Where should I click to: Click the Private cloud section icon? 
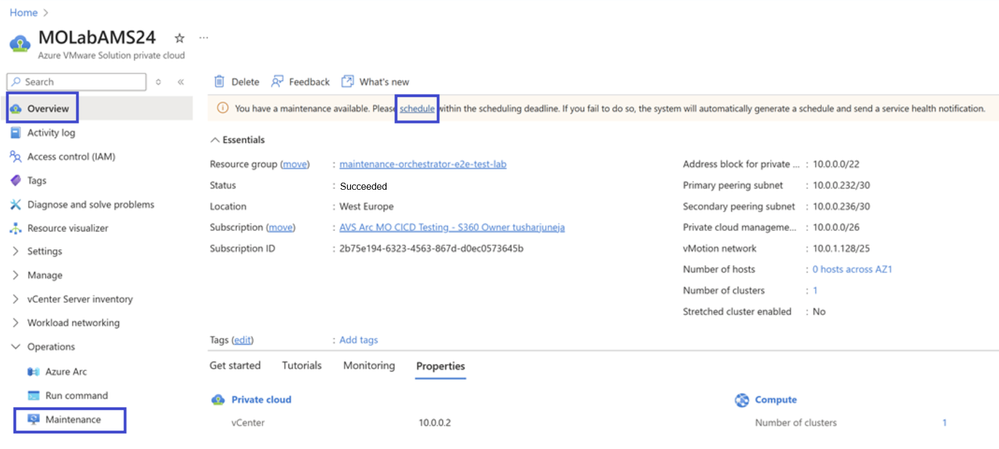[x=218, y=400]
